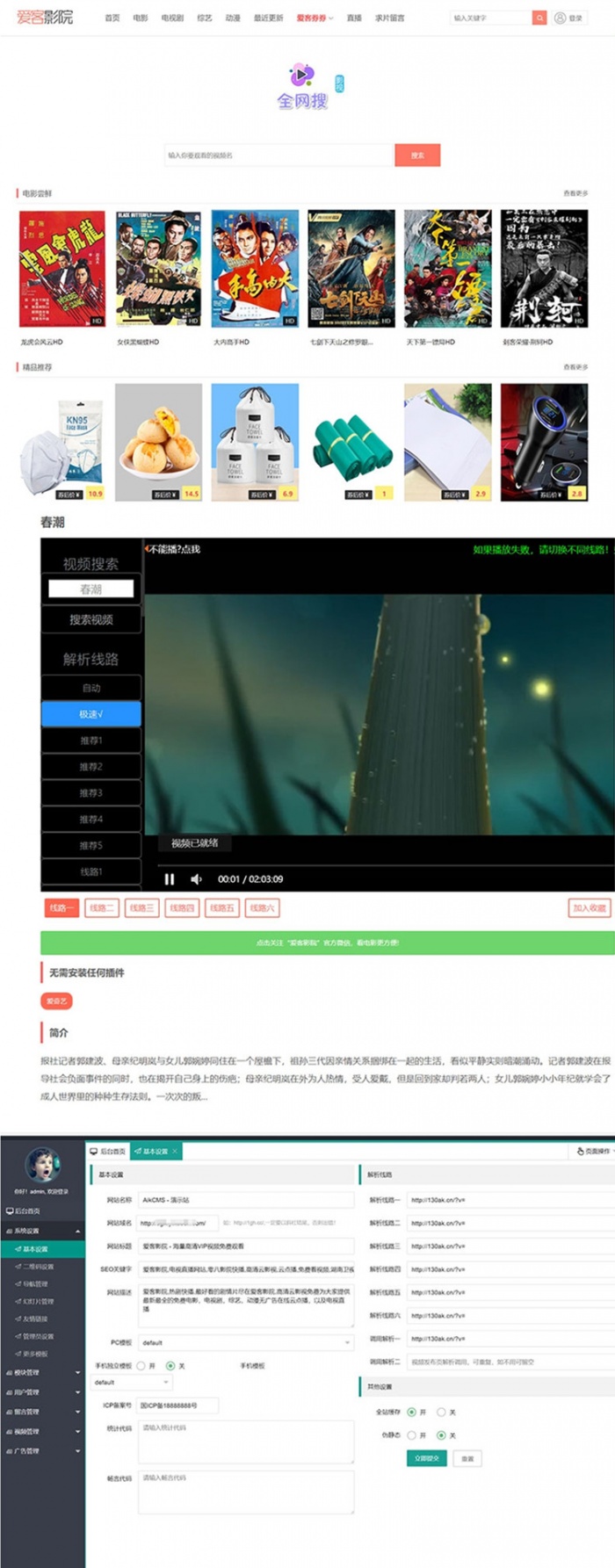The image size is (615, 1568).
Task: Pause the video with the pause icon
Action: point(170,879)
